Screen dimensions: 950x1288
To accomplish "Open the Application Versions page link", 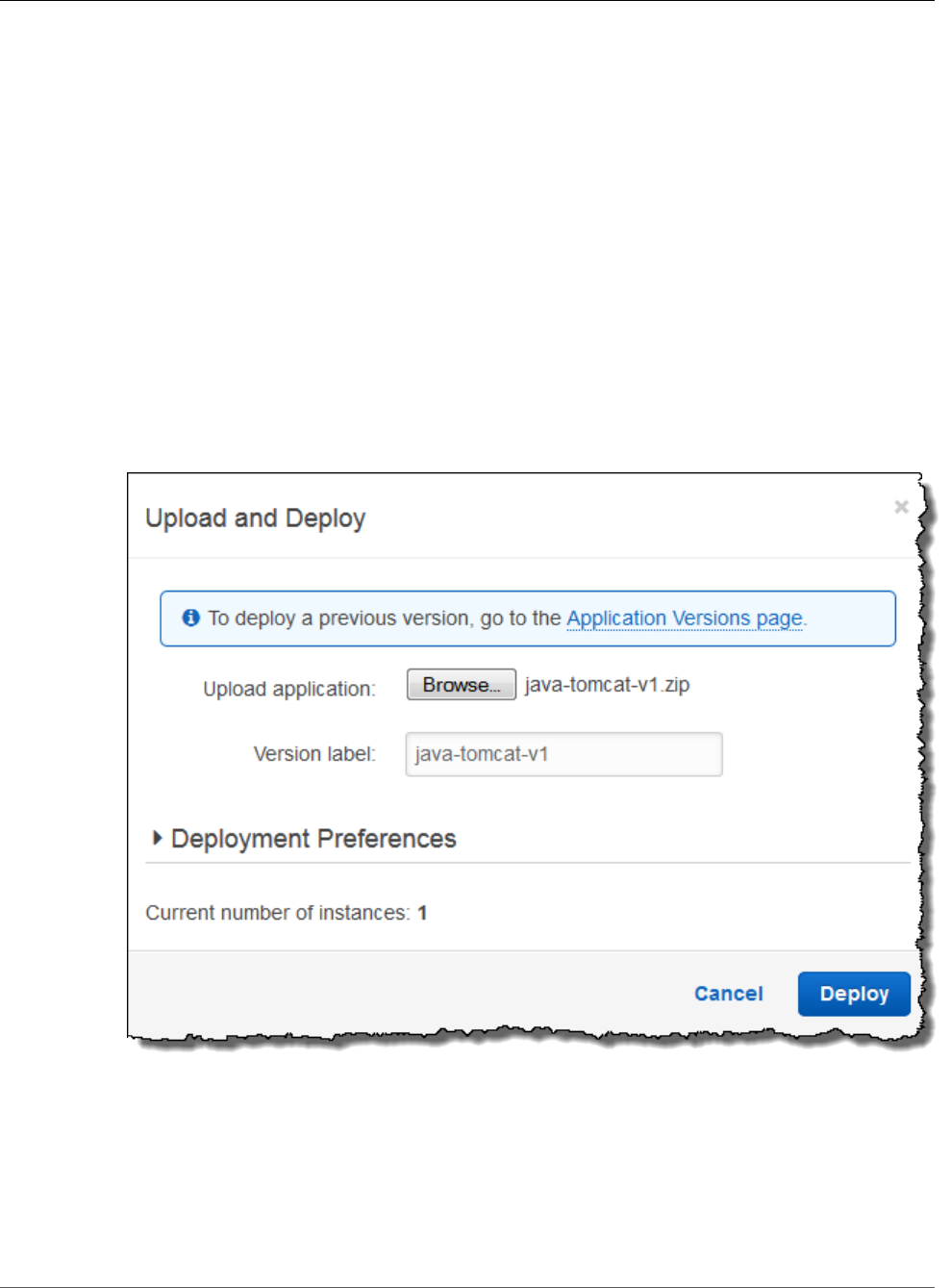I will (x=685, y=619).
